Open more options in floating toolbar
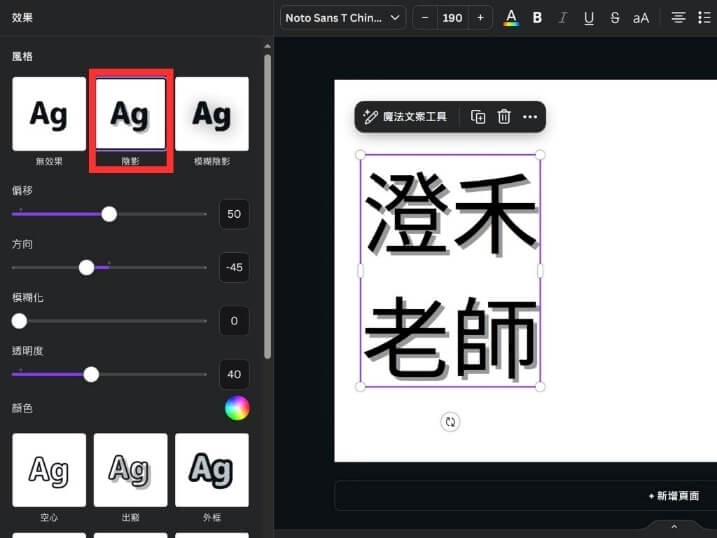 click(530, 117)
